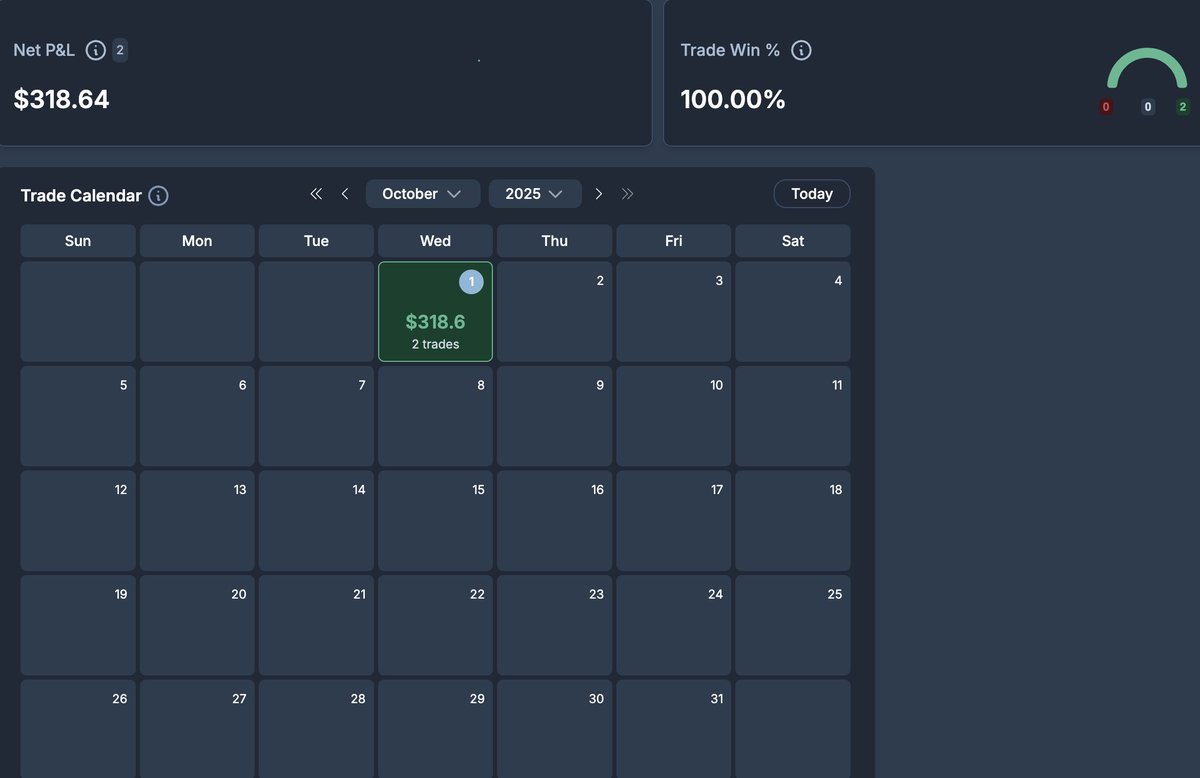Click the Tue column header
Viewport: 1200px width, 778px height.
pos(316,241)
